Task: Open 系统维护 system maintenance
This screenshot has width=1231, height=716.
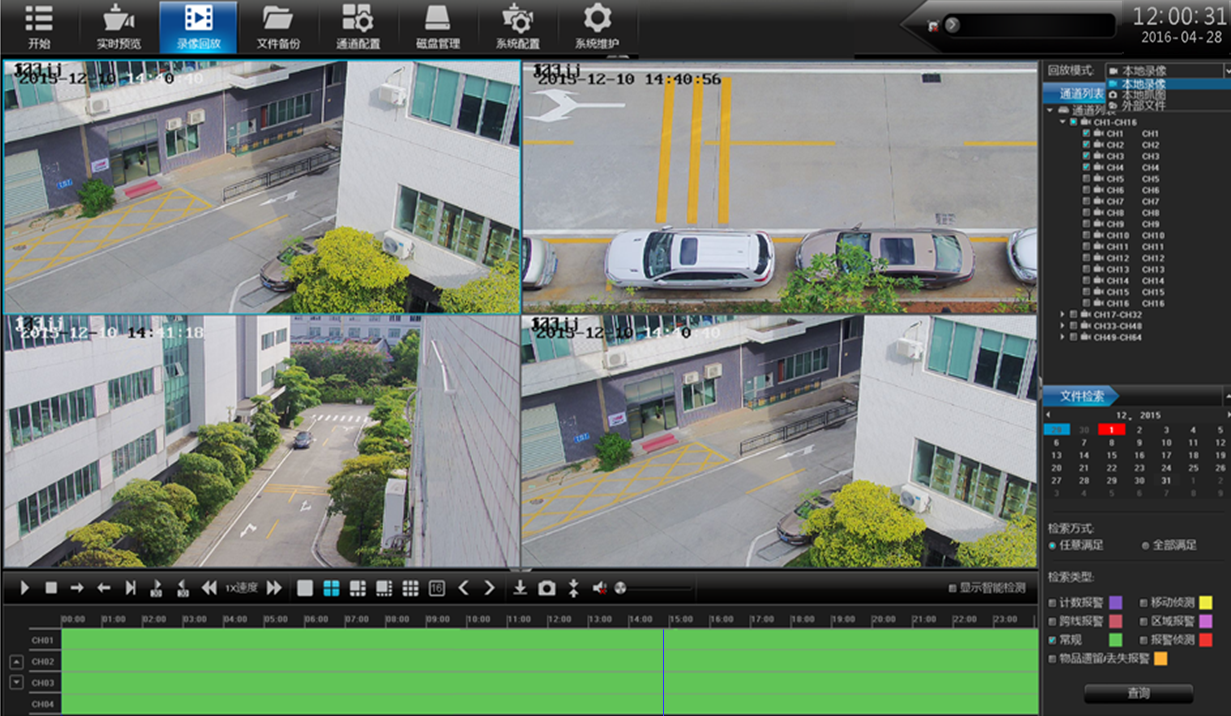Action: [597, 27]
